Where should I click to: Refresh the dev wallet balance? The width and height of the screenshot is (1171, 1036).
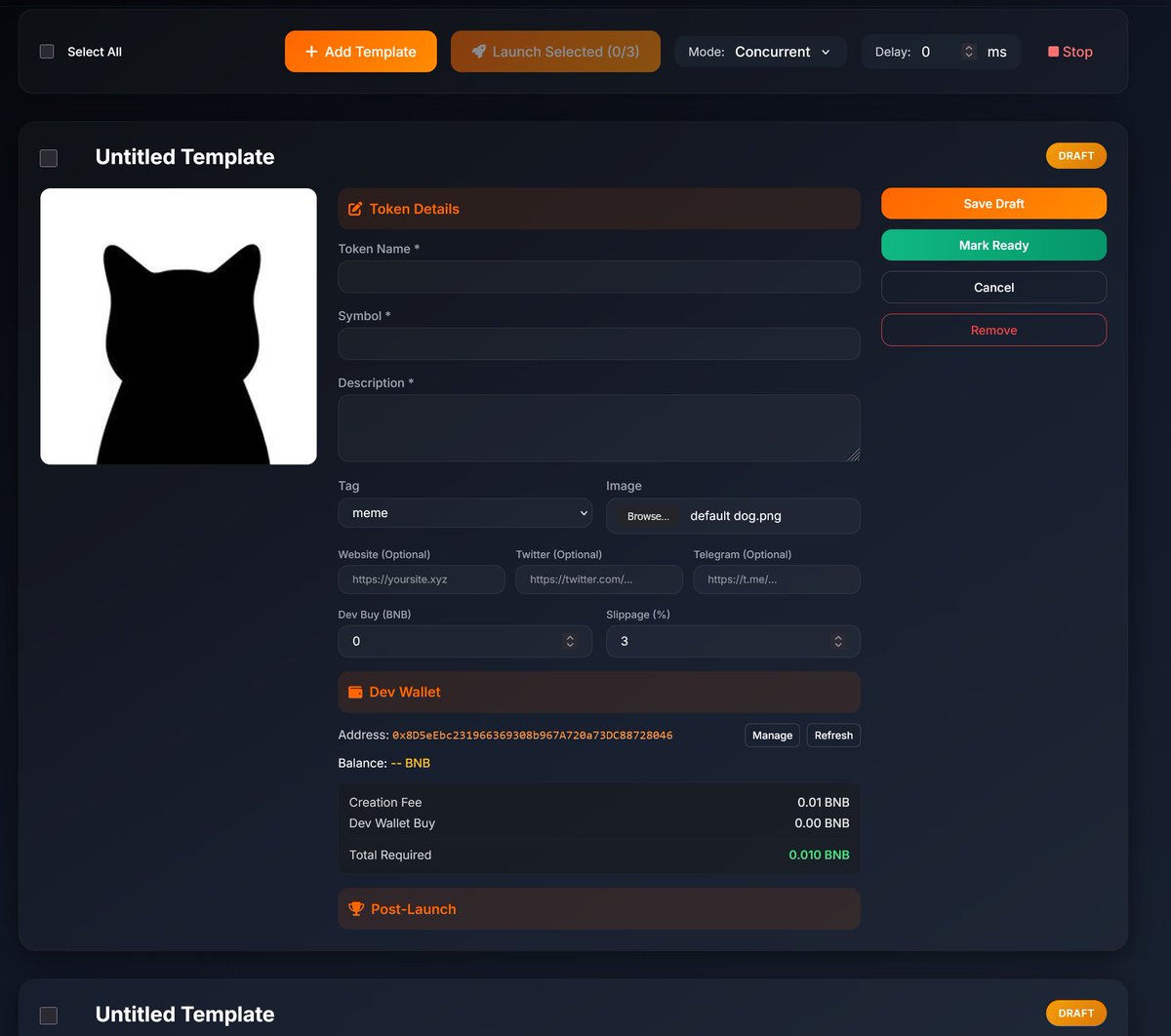tap(832, 735)
